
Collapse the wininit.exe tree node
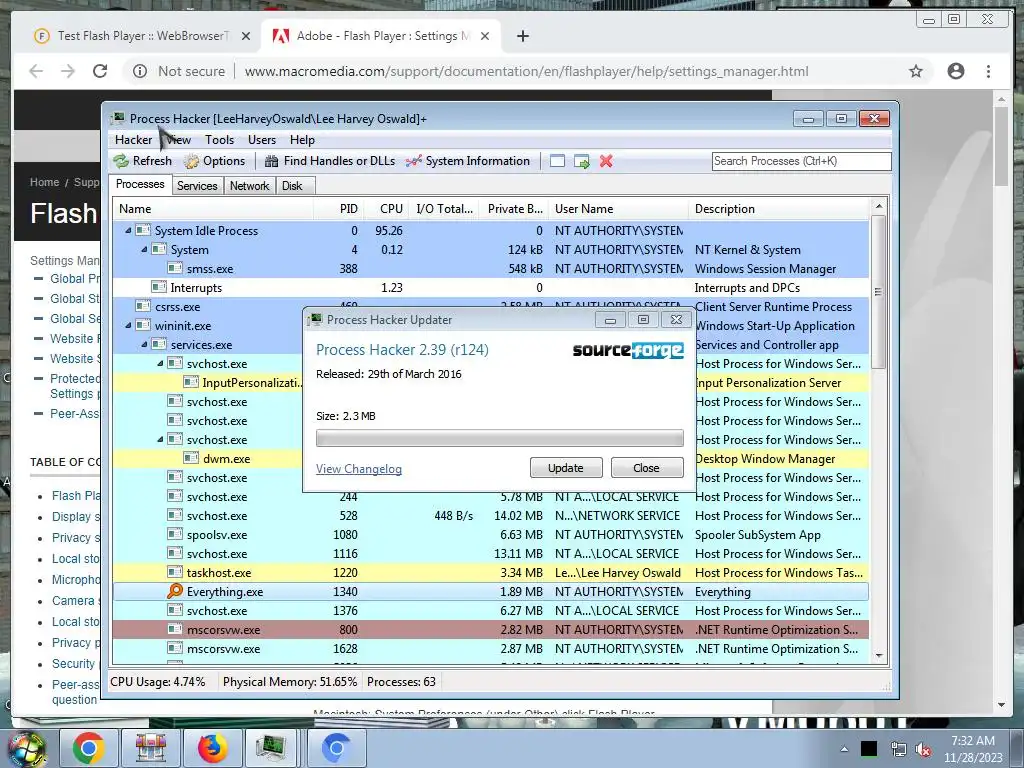(x=128, y=325)
